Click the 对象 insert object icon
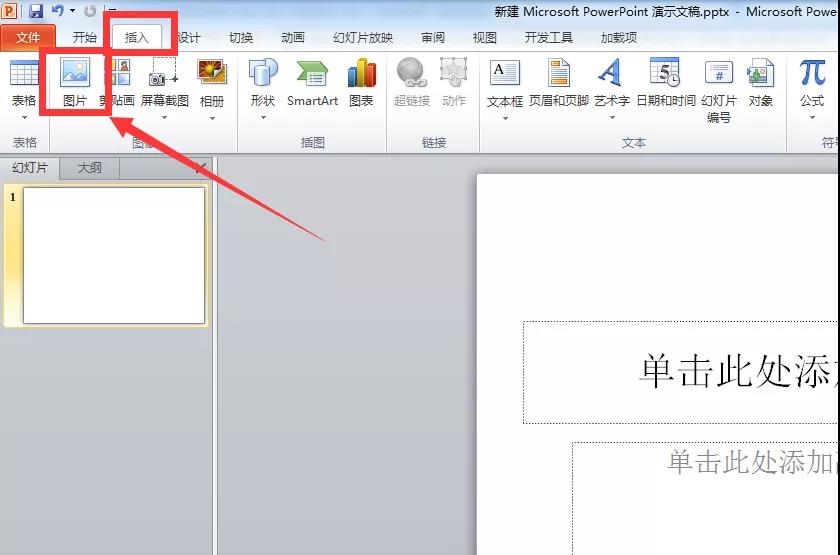Viewport: 840px width, 555px height. (x=760, y=73)
